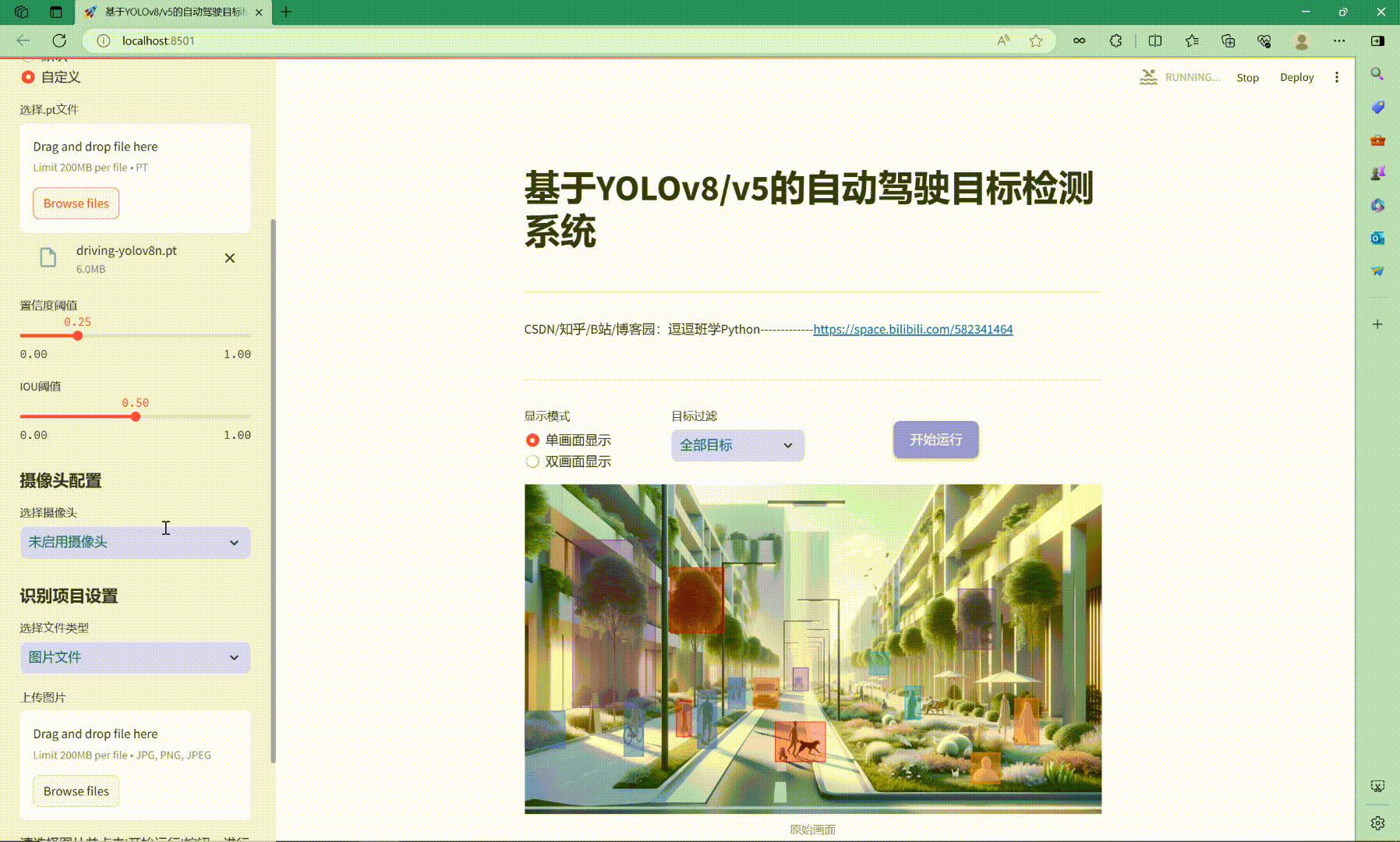Select the 自定义 radio option

(x=50, y=77)
